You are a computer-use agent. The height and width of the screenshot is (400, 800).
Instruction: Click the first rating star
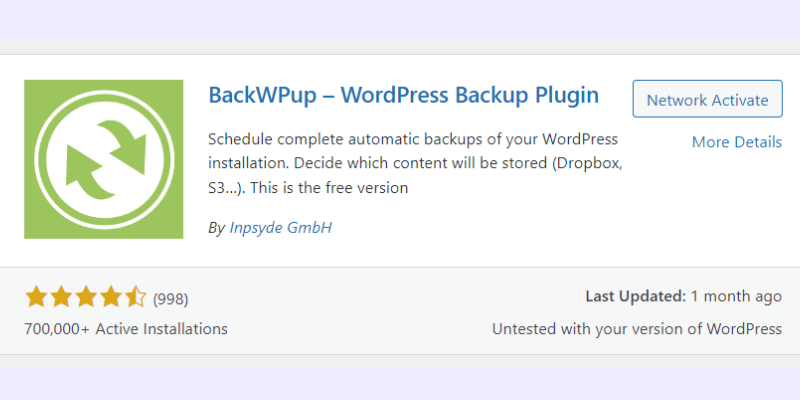(x=36, y=296)
